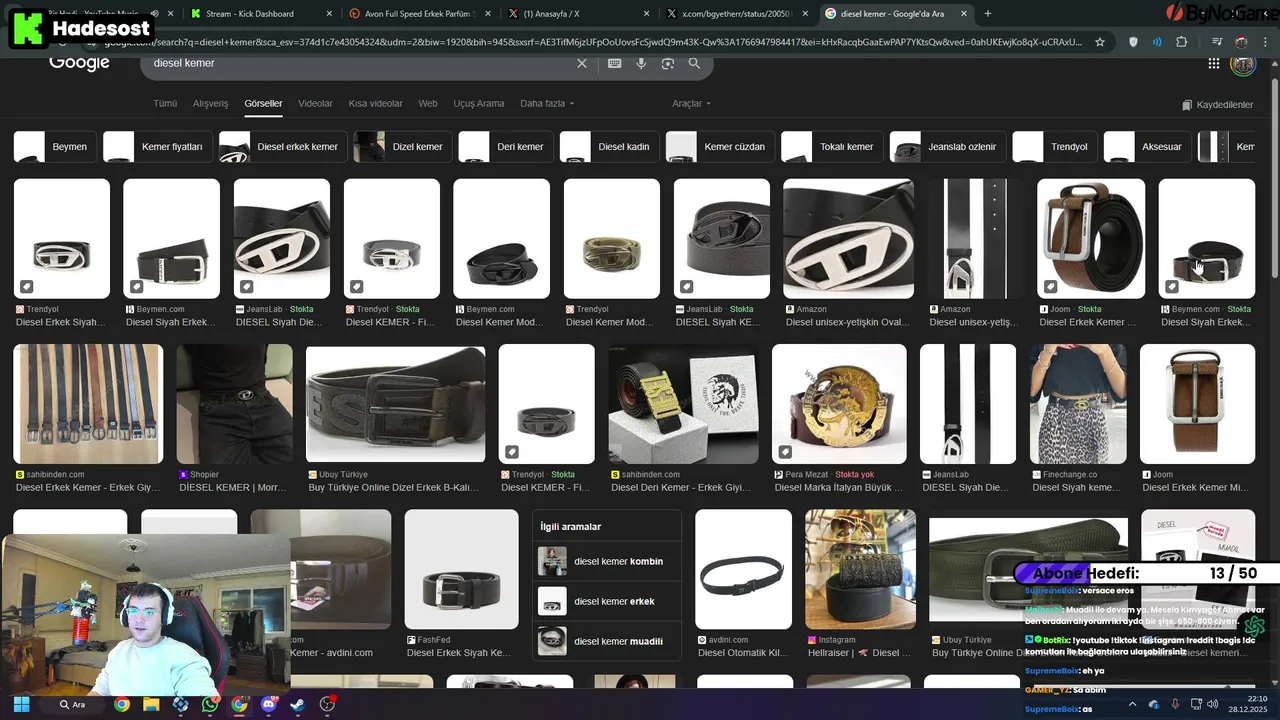Open Steam from the taskbar
1280x720 pixels.
[x=297, y=704]
